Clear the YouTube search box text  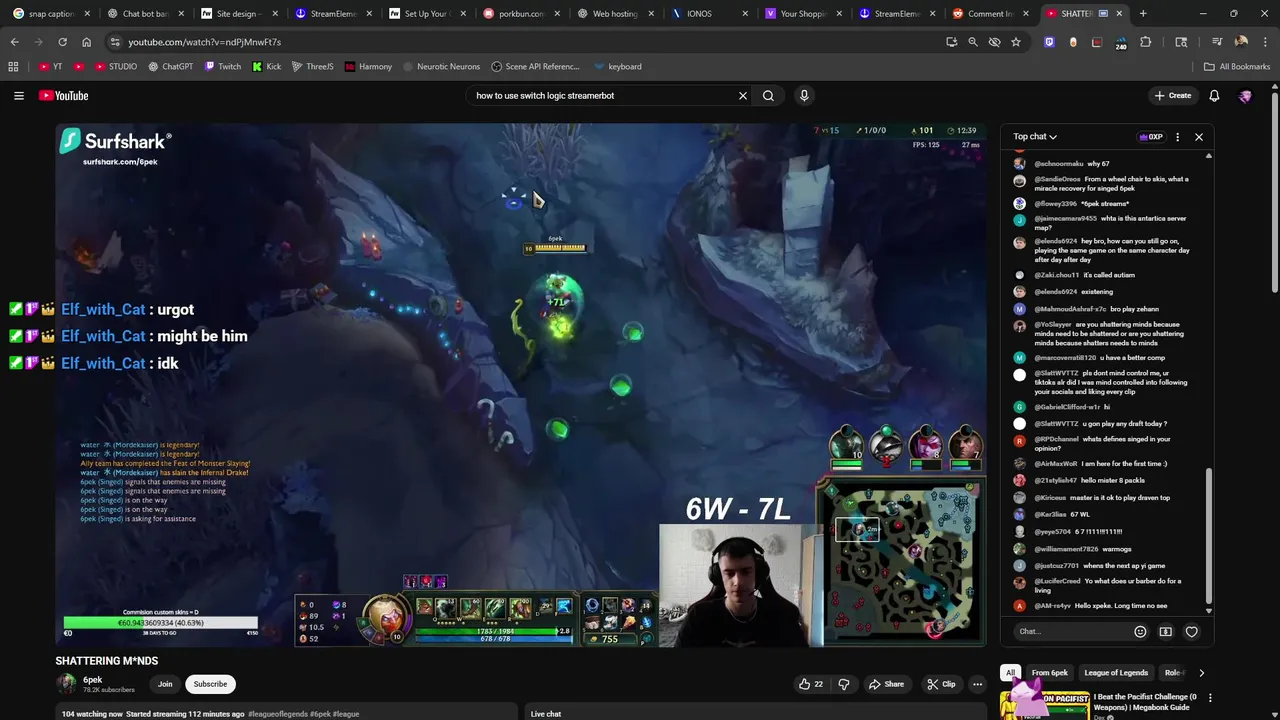point(742,95)
